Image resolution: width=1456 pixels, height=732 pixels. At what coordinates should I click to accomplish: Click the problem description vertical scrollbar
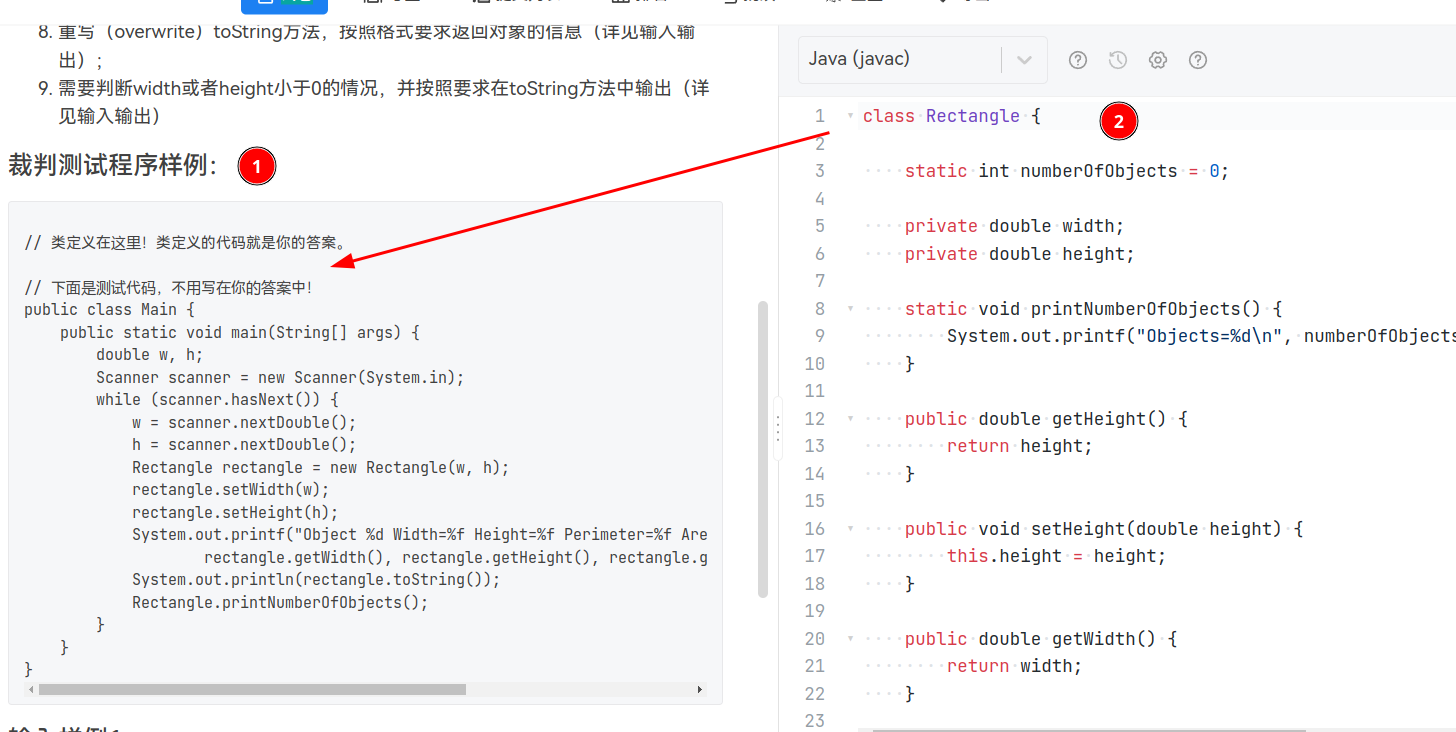[x=763, y=448]
